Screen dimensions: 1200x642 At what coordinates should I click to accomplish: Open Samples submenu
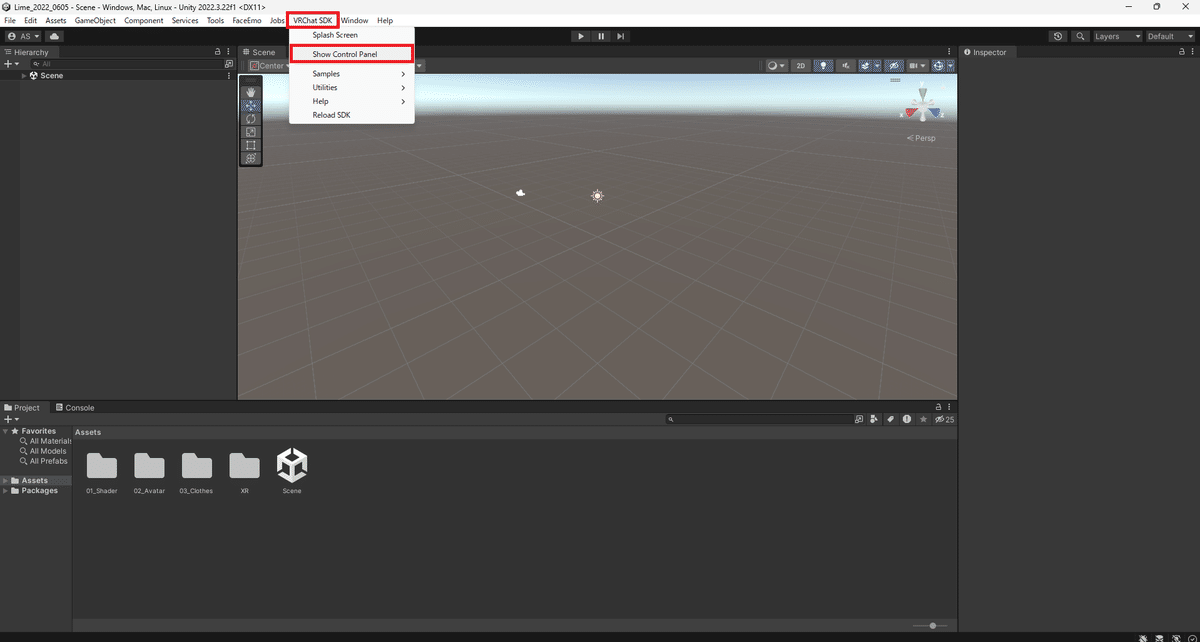[x=352, y=74]
